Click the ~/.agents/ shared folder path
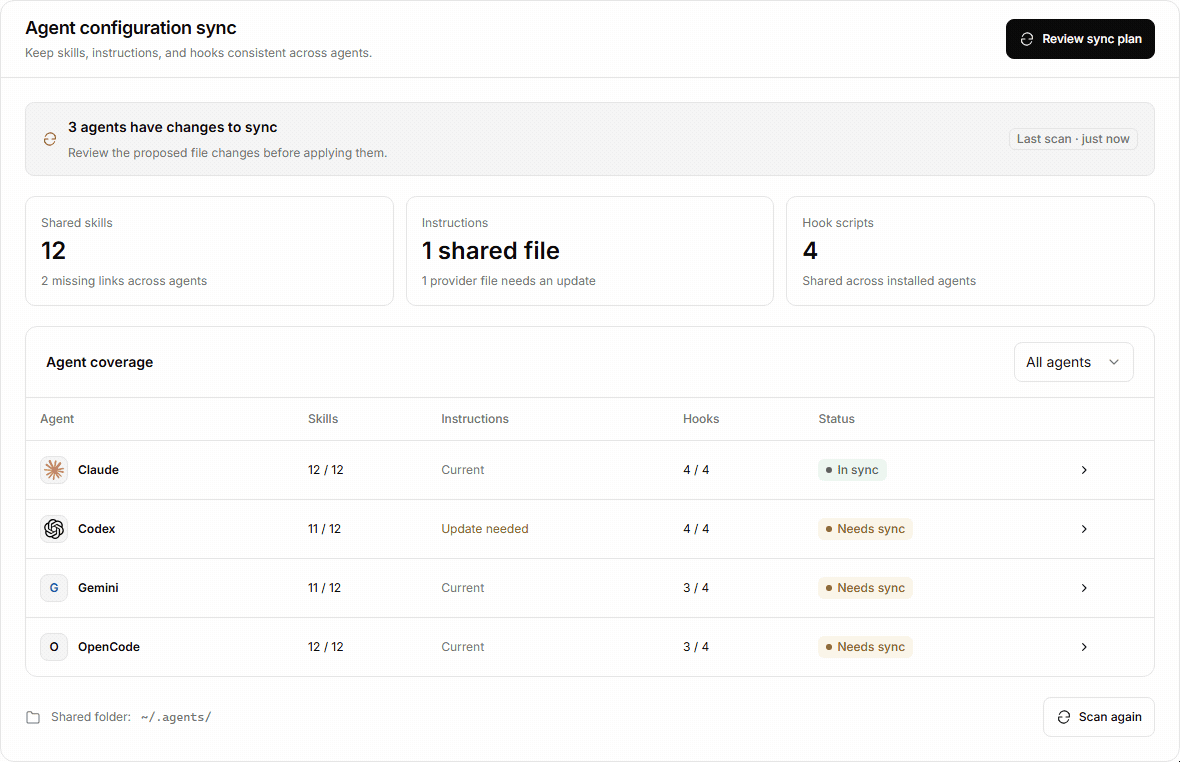1180x762 pixels. tap(176, 718)
